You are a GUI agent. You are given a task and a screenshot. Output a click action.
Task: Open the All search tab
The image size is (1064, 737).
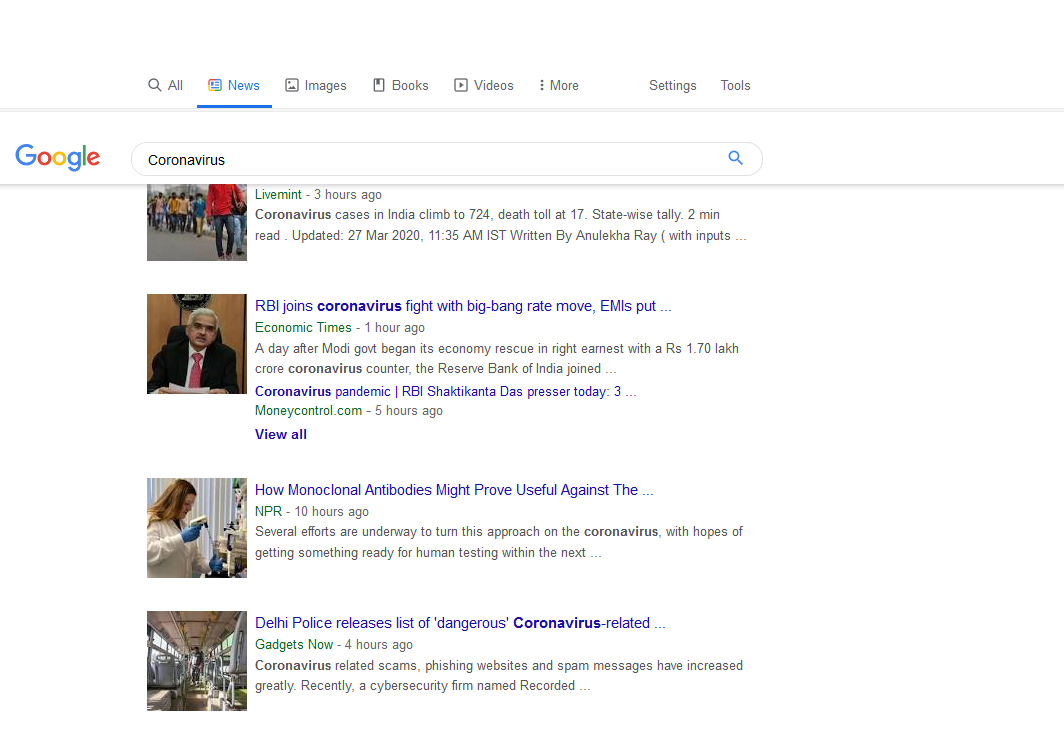166,86
